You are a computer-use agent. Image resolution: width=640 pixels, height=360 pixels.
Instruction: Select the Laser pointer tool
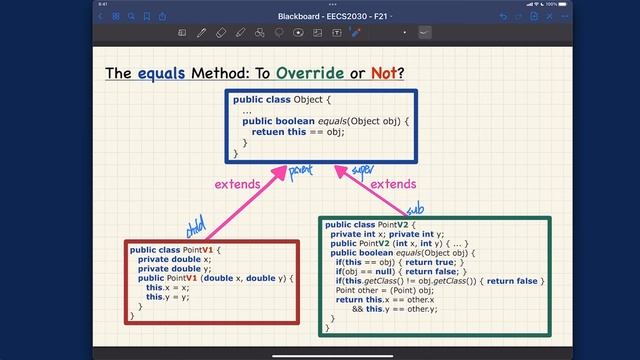(356, 33)
